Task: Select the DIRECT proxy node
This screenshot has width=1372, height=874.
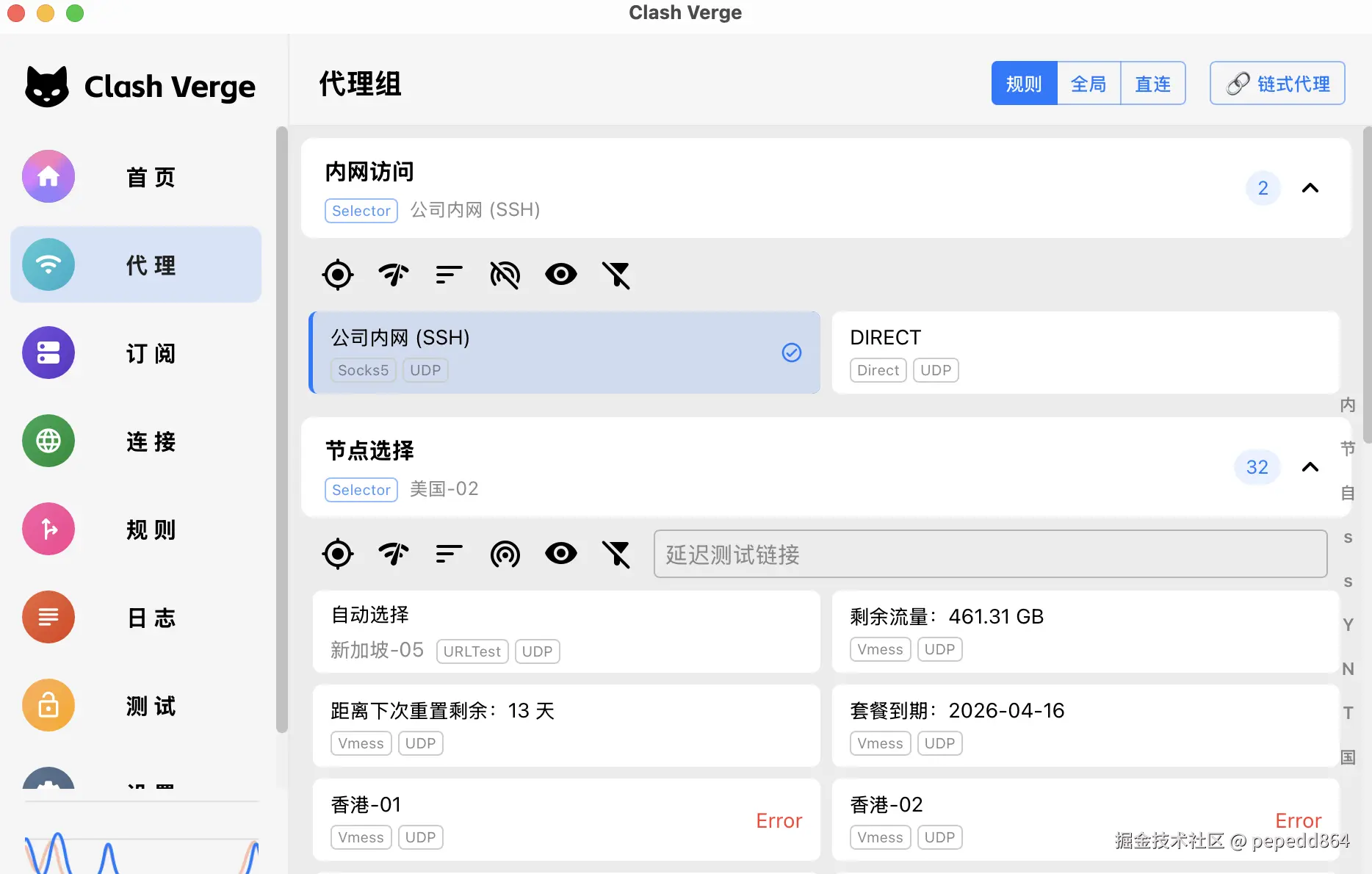Action: 1086,353
